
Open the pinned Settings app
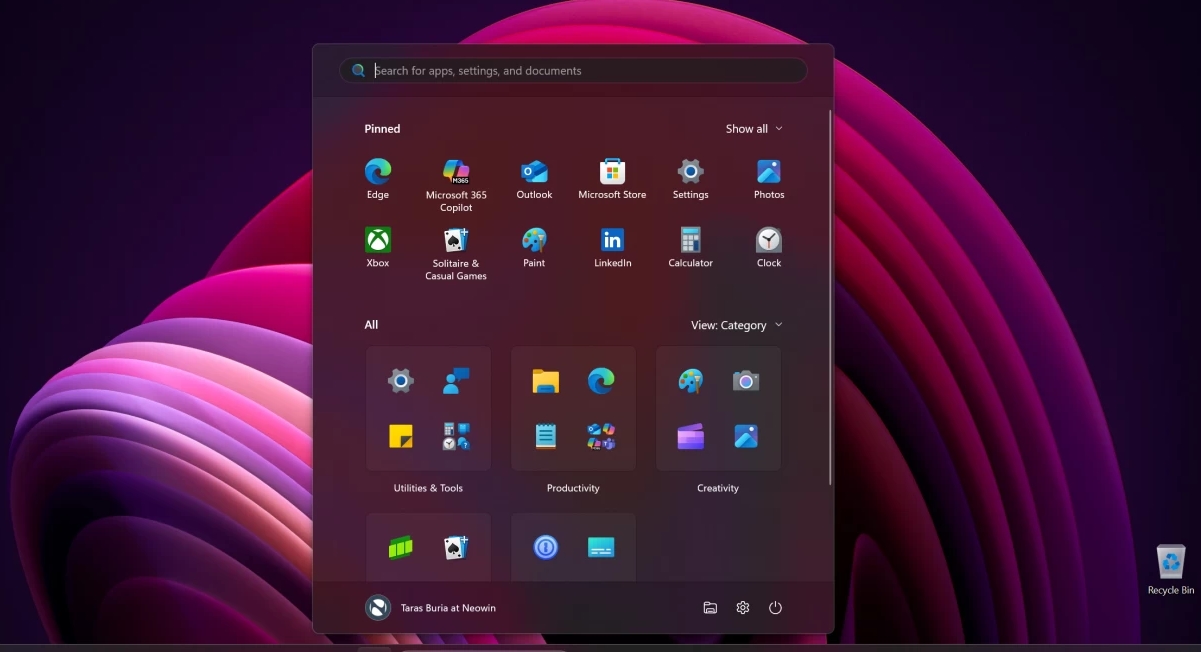690,179
